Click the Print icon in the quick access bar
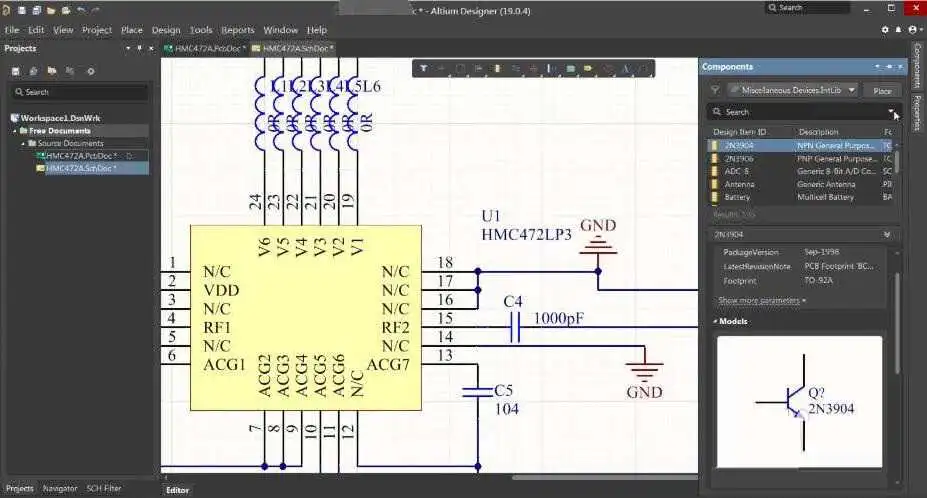Viewport: 927px width, 498px height. pos(66,10)
